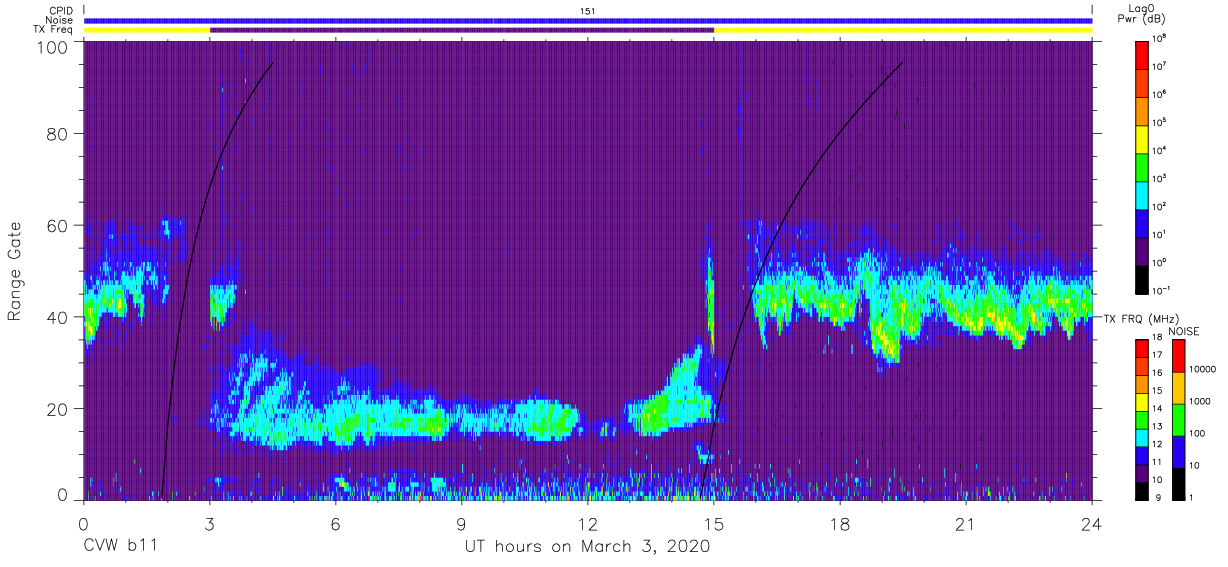The image size is (1228, 567).
Task: Click TX Freq bar's yellow segment before 3 UT
Action: click(147, 30)
